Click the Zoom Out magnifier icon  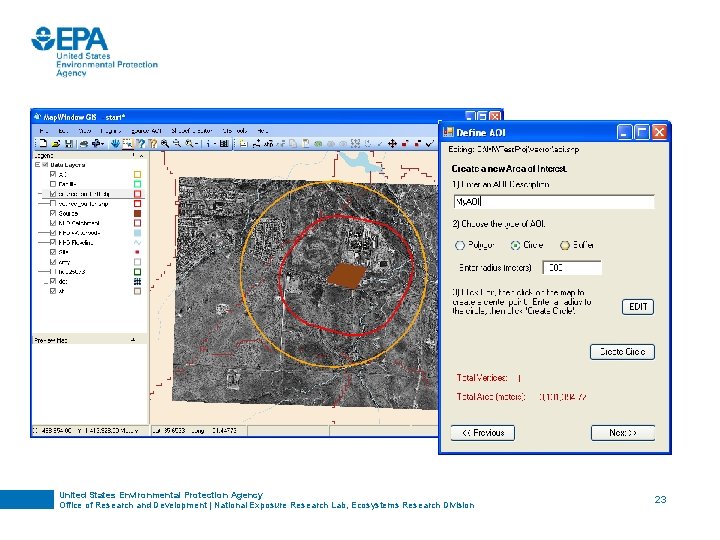click(x=177, y=144)
